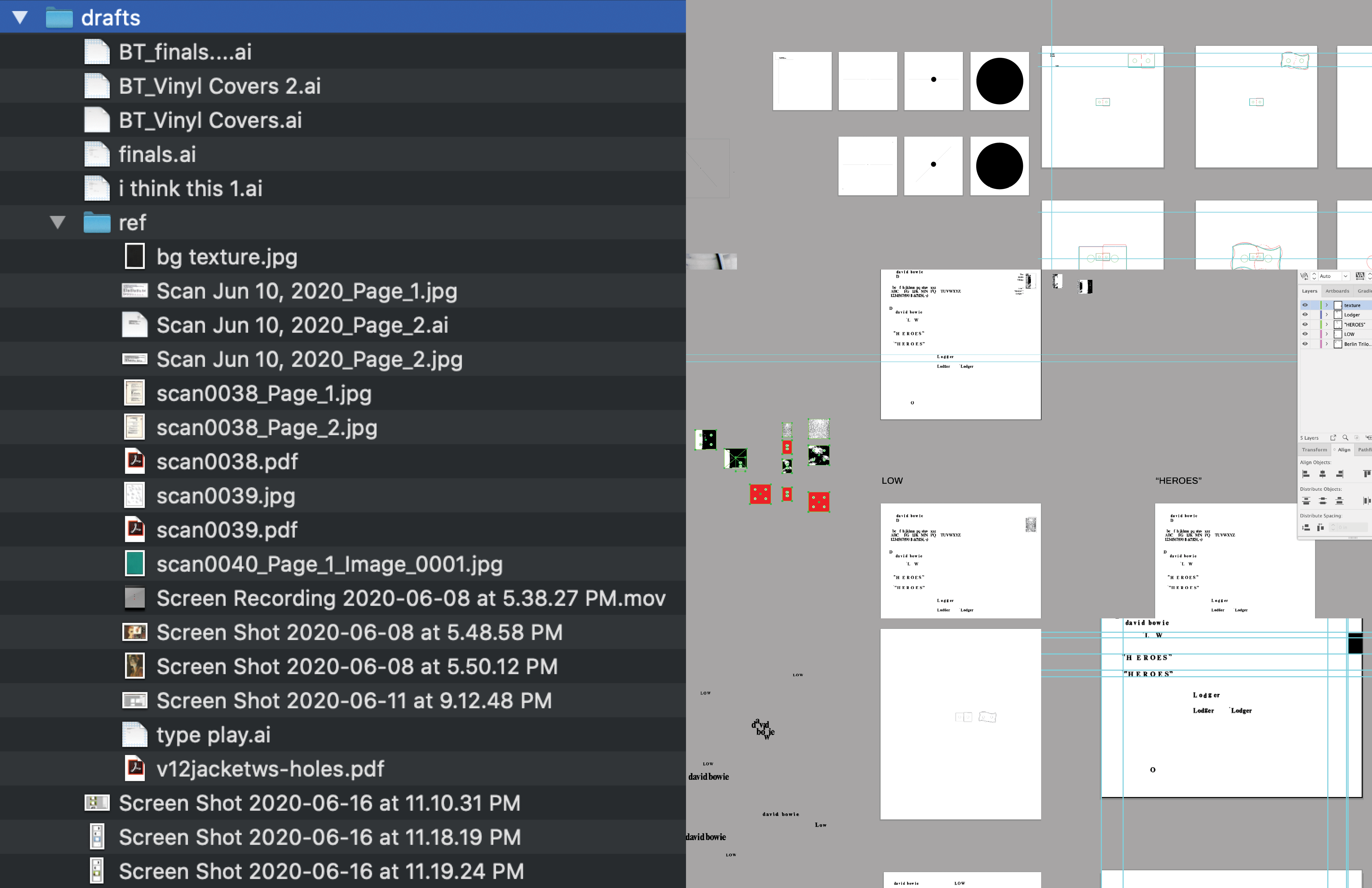Expand the "HEROES" layer chevron

pyautogui.click(x=1327, y=325)
